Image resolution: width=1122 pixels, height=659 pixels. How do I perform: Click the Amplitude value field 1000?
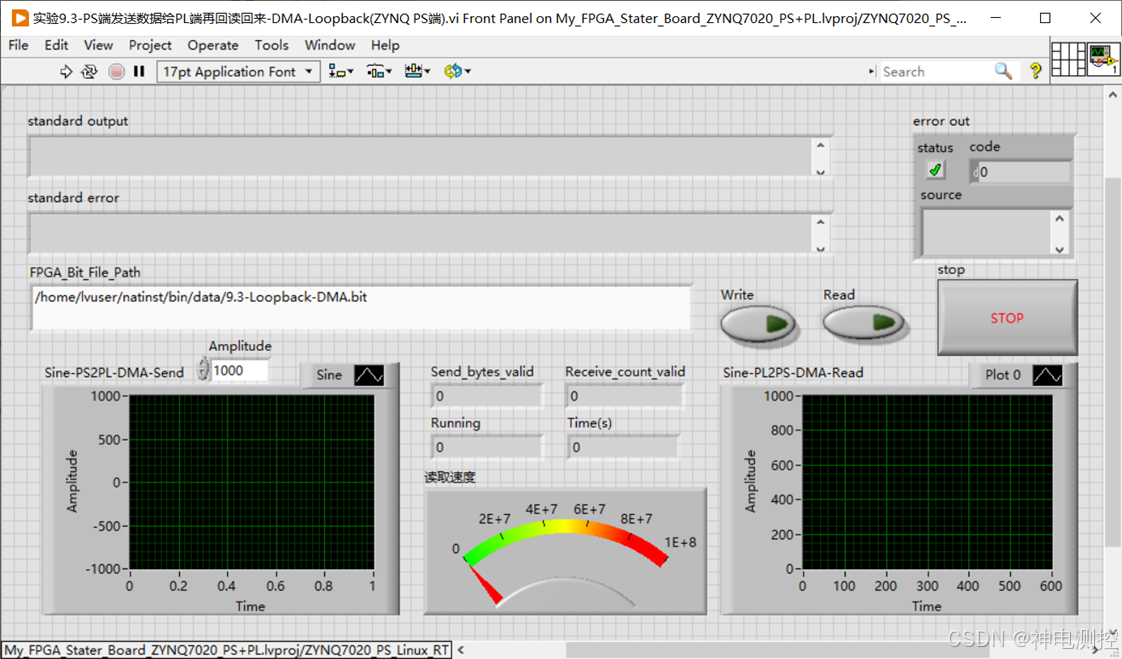click(x=239, y=370)
